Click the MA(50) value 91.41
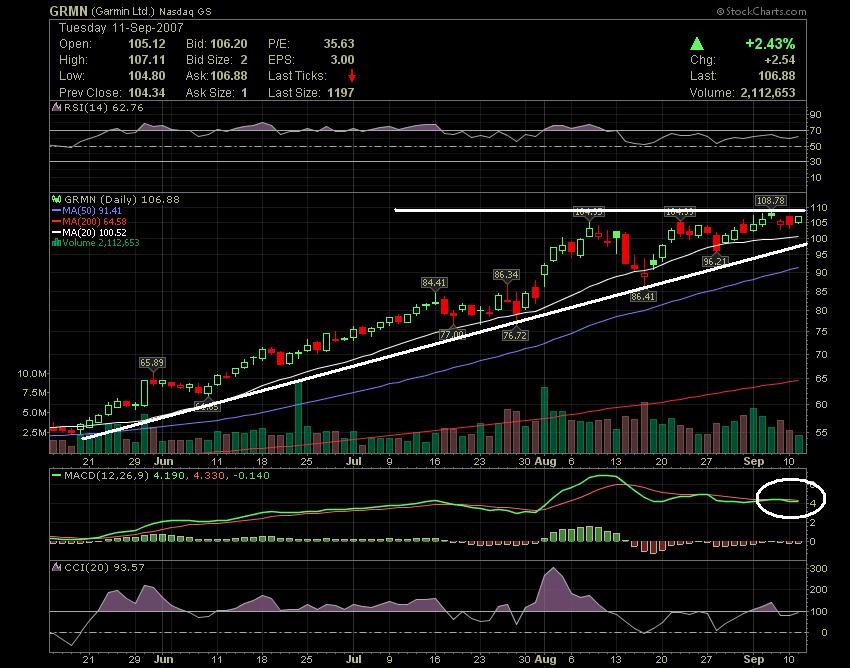850x668 pixels. click(x=110, y=210)
